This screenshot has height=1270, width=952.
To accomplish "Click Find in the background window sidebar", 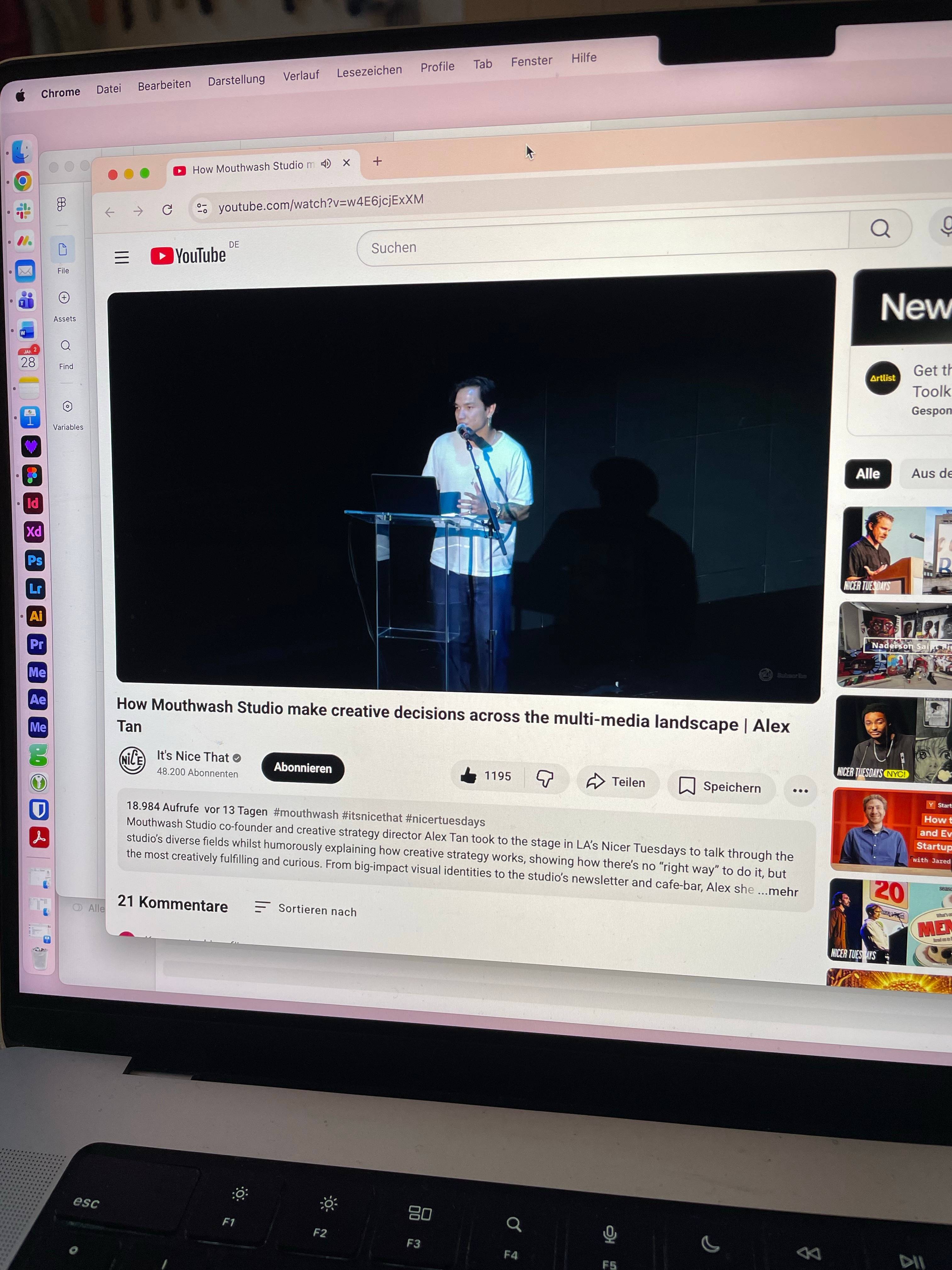I will click(x=65, y=353).
